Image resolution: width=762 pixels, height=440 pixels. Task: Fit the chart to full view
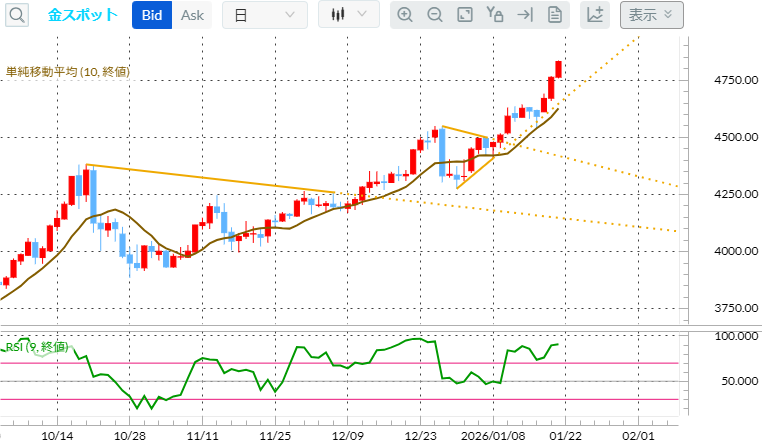coord(465,15)
